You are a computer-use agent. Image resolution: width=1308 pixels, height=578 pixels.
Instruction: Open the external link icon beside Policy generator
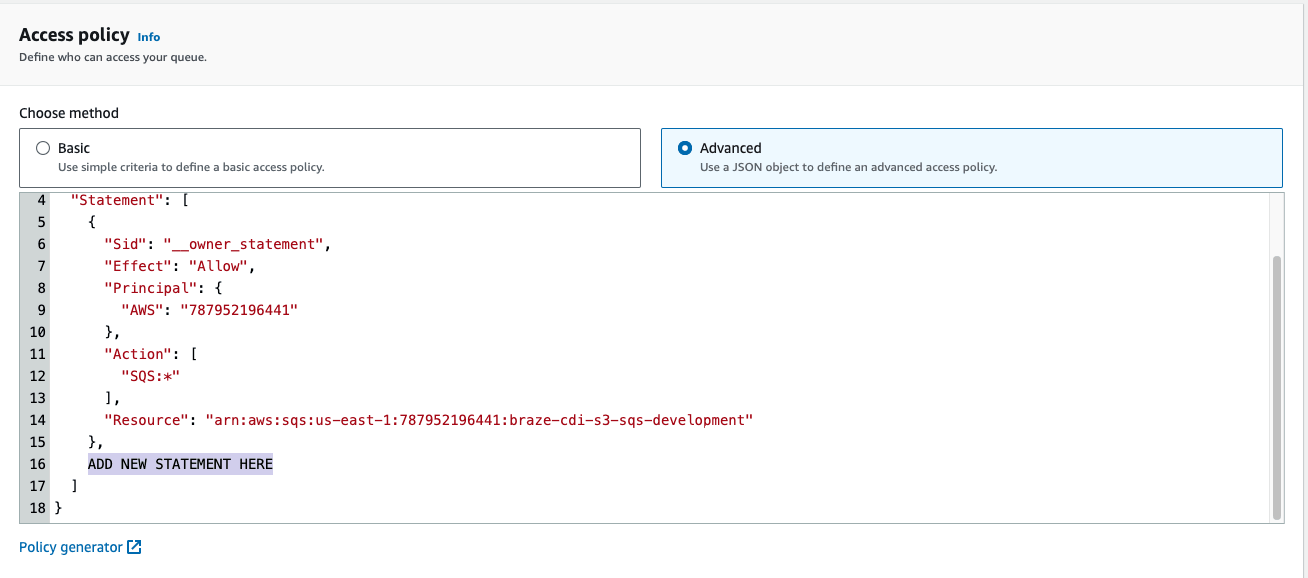[134, 547]
